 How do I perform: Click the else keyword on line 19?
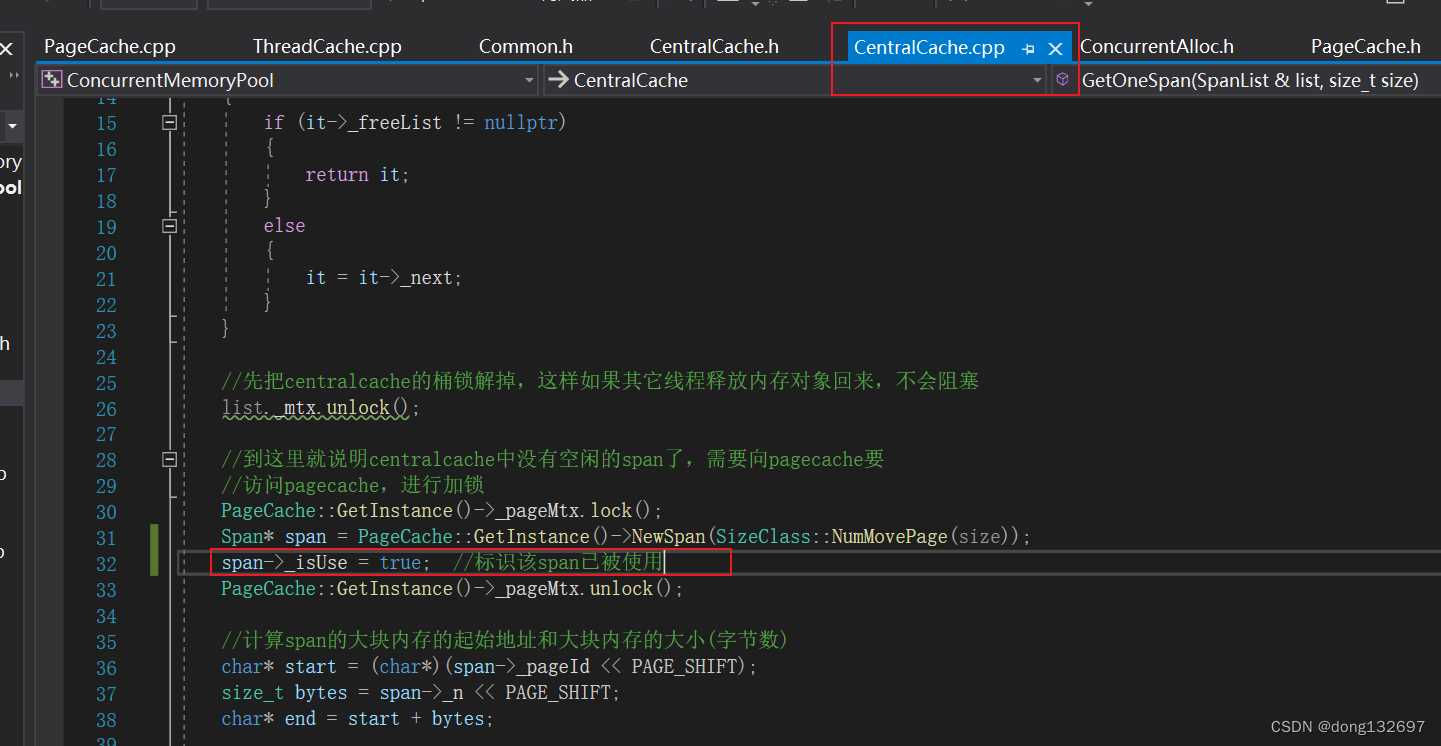[x=284, y=226]
